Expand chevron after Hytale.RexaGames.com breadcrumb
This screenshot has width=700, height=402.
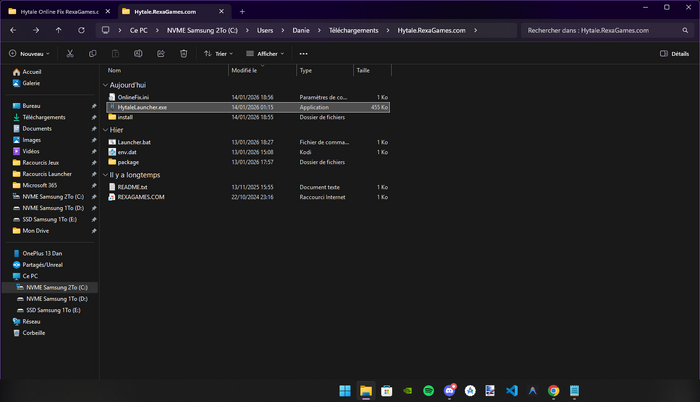tap(475, 30)
